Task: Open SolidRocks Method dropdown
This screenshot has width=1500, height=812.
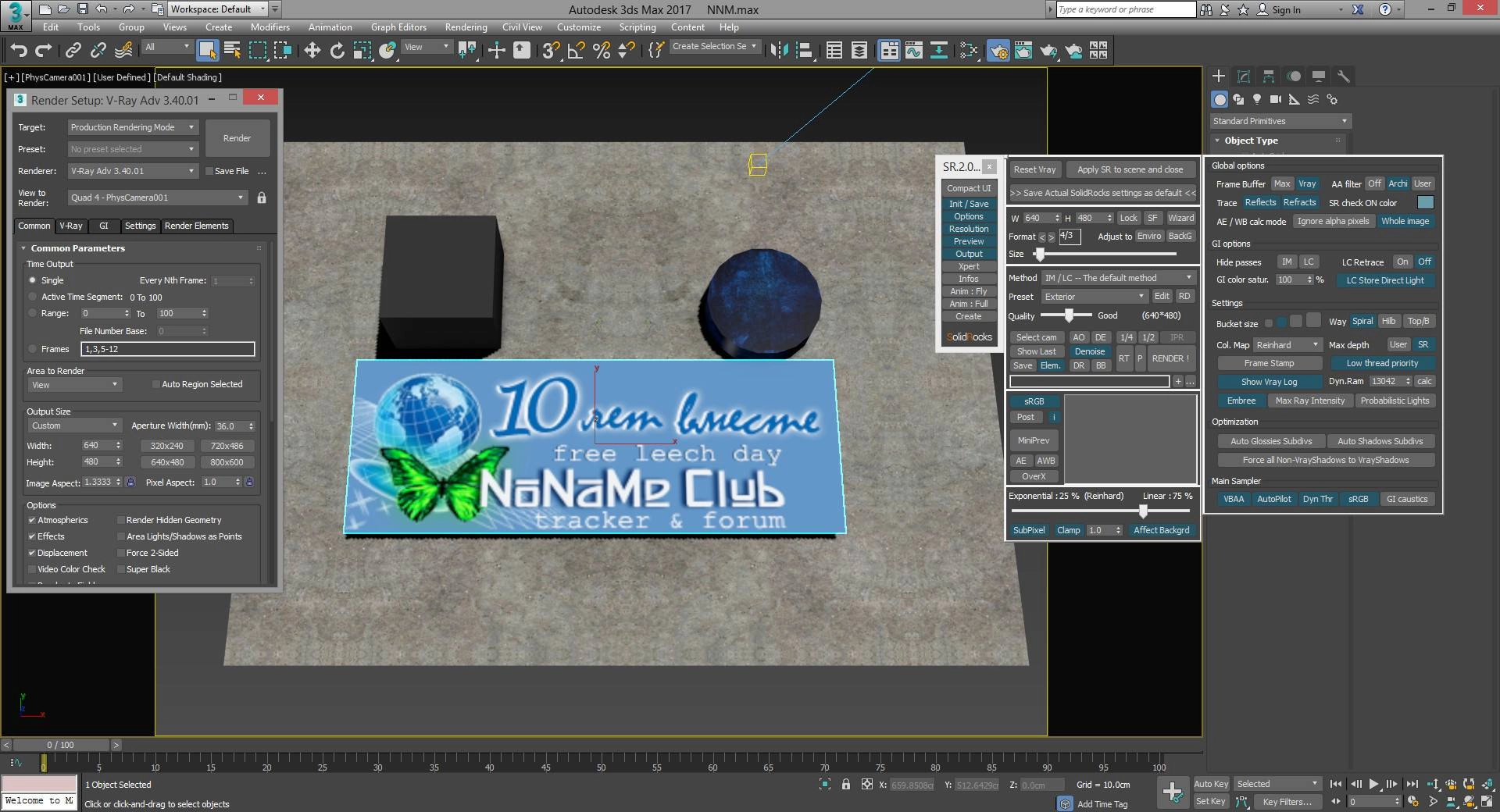Action: [1119, 278]
